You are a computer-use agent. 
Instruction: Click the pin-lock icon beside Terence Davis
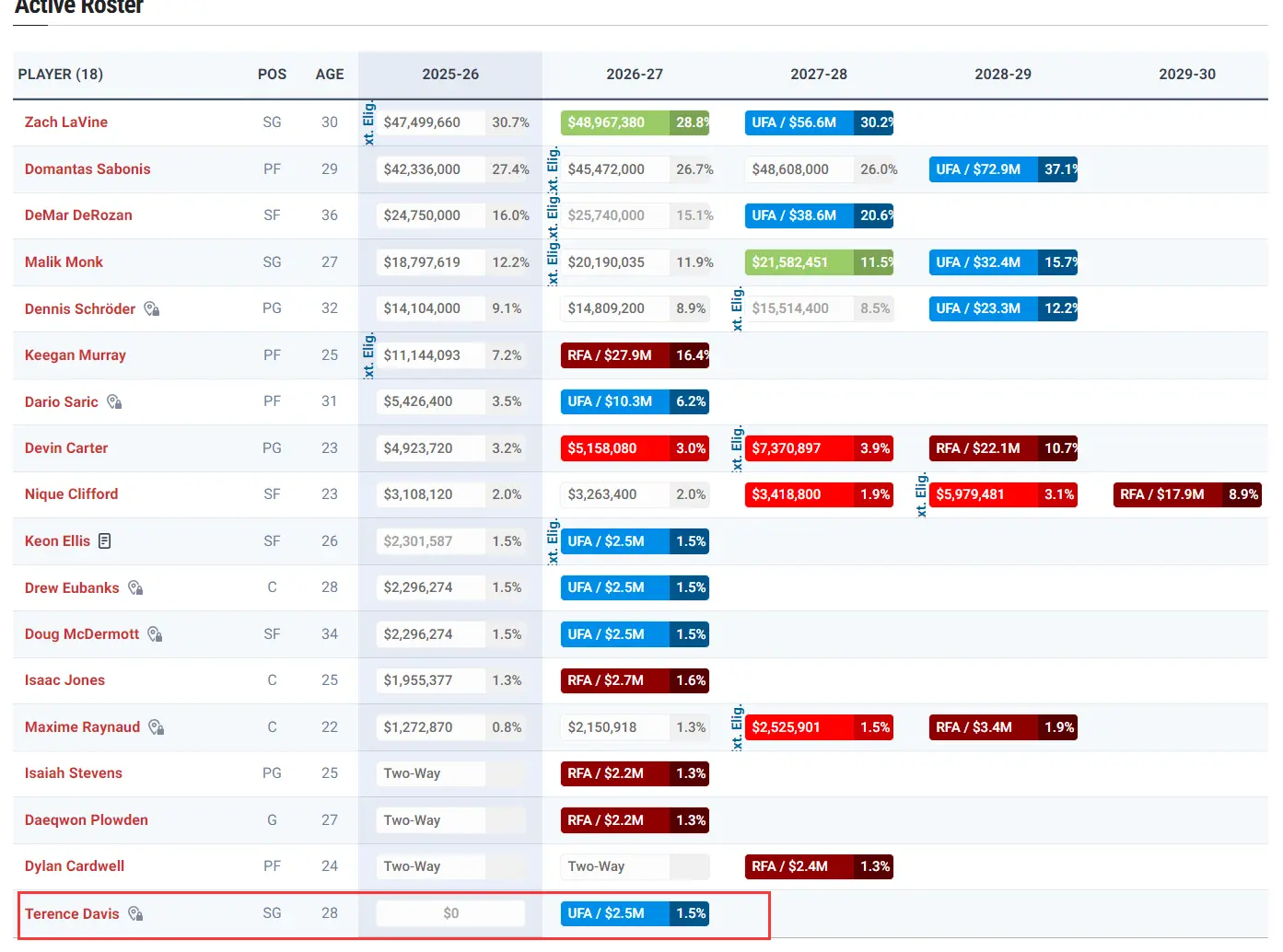pyautogui.click(x=135, y=914)
